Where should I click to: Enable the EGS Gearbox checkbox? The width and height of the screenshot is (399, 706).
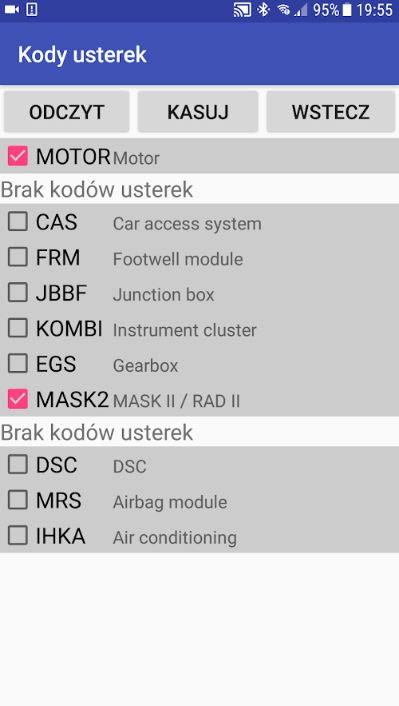click(18, 364)
